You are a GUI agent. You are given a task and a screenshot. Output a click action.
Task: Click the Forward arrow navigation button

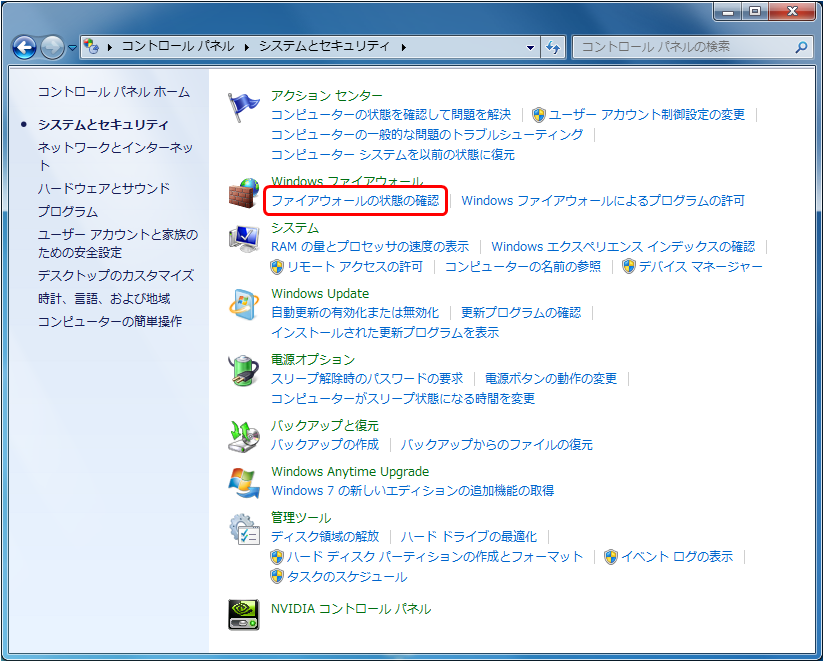tap(52, 47)
